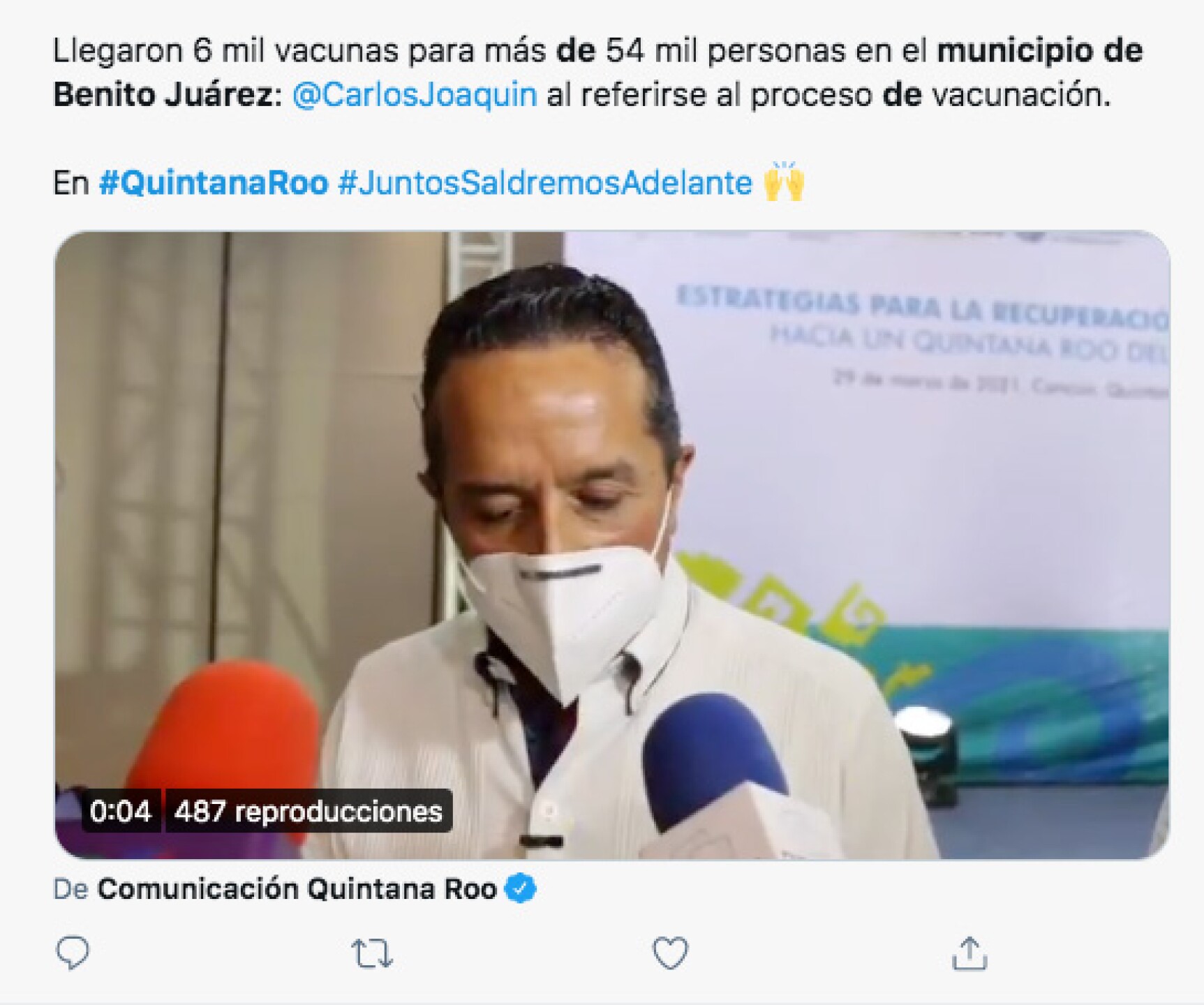Screen dimensions: 1204x1005
Task: Click the 'De' source label under video
Action: click(x=70, y=889)
